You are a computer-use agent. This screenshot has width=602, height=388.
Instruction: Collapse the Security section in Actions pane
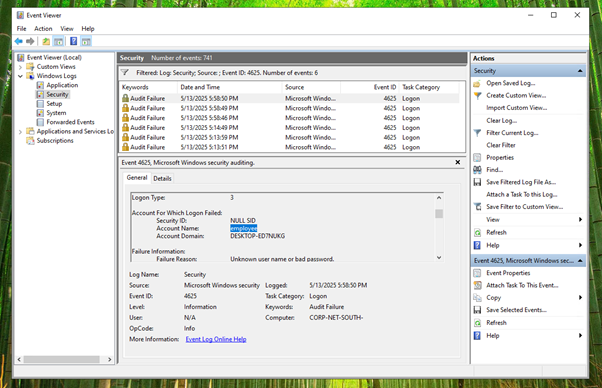click(580, 71)
